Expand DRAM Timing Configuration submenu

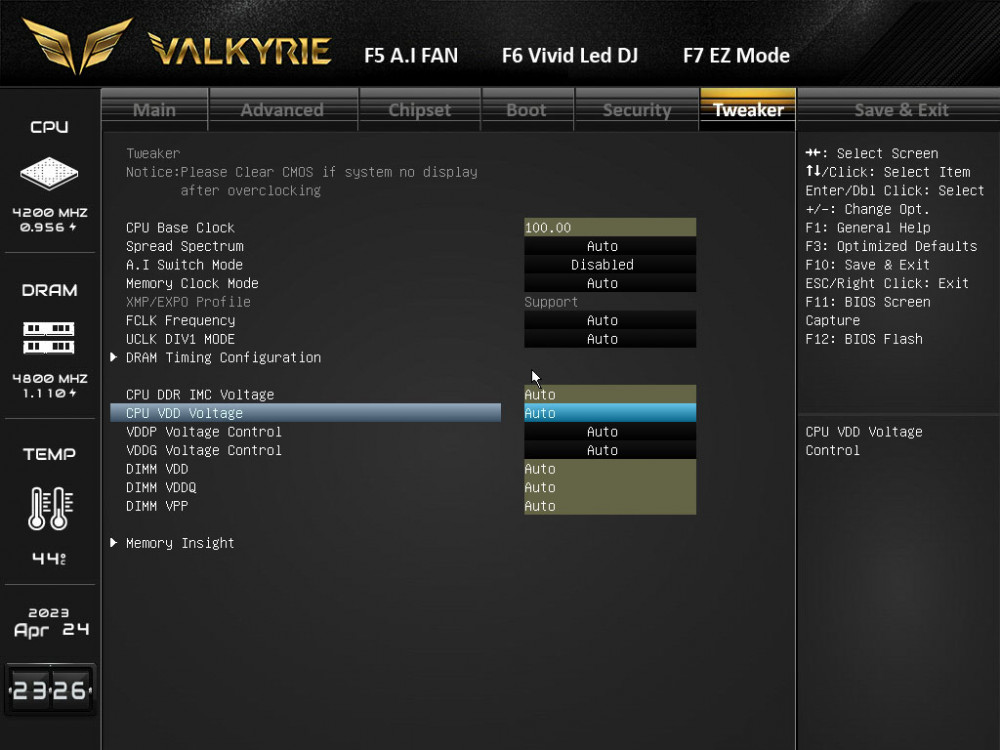click(x=222, y=357)
